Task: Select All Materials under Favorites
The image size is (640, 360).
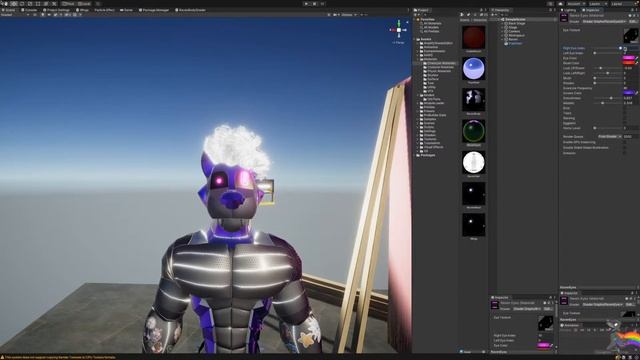Action: coord(432,23)
